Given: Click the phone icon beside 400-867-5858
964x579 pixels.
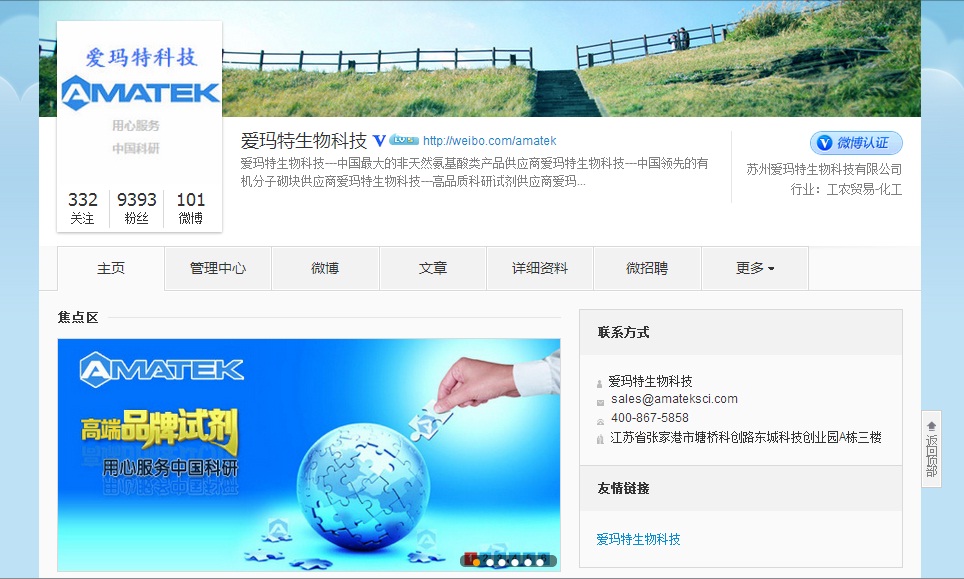Looking at the screenshot, I should tap(600, 419).
